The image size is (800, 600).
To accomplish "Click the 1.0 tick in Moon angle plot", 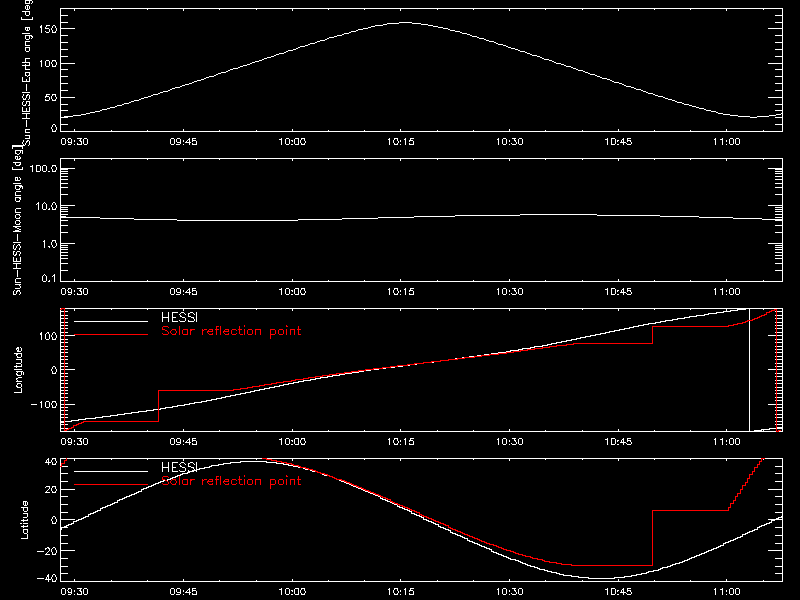I will pos(49,244).
